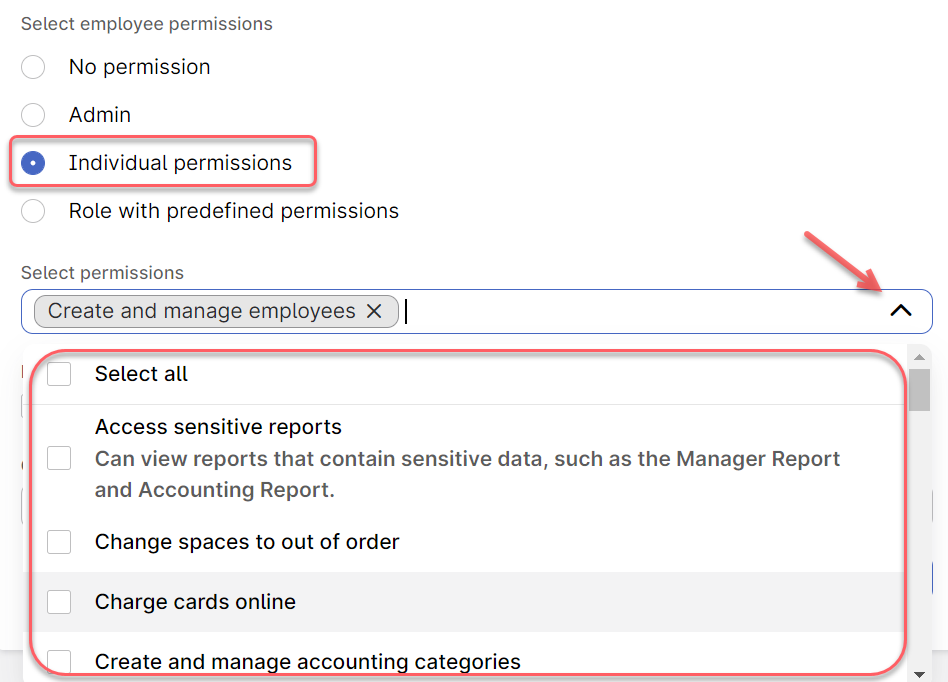Select the Charge cards online list entry
The image size is (948, 682).
coord(466,602)
